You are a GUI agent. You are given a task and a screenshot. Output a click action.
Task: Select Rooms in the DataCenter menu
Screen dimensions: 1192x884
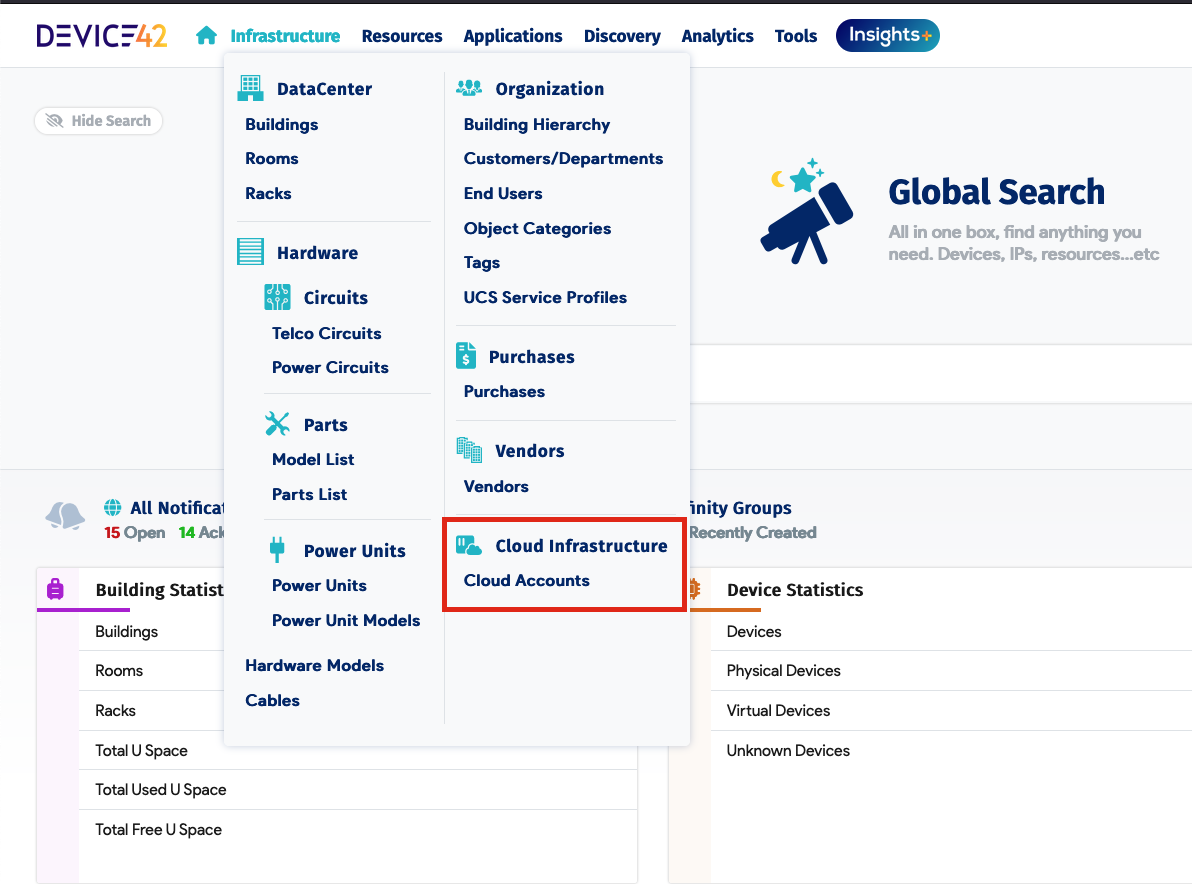click(x=271, y=159)
